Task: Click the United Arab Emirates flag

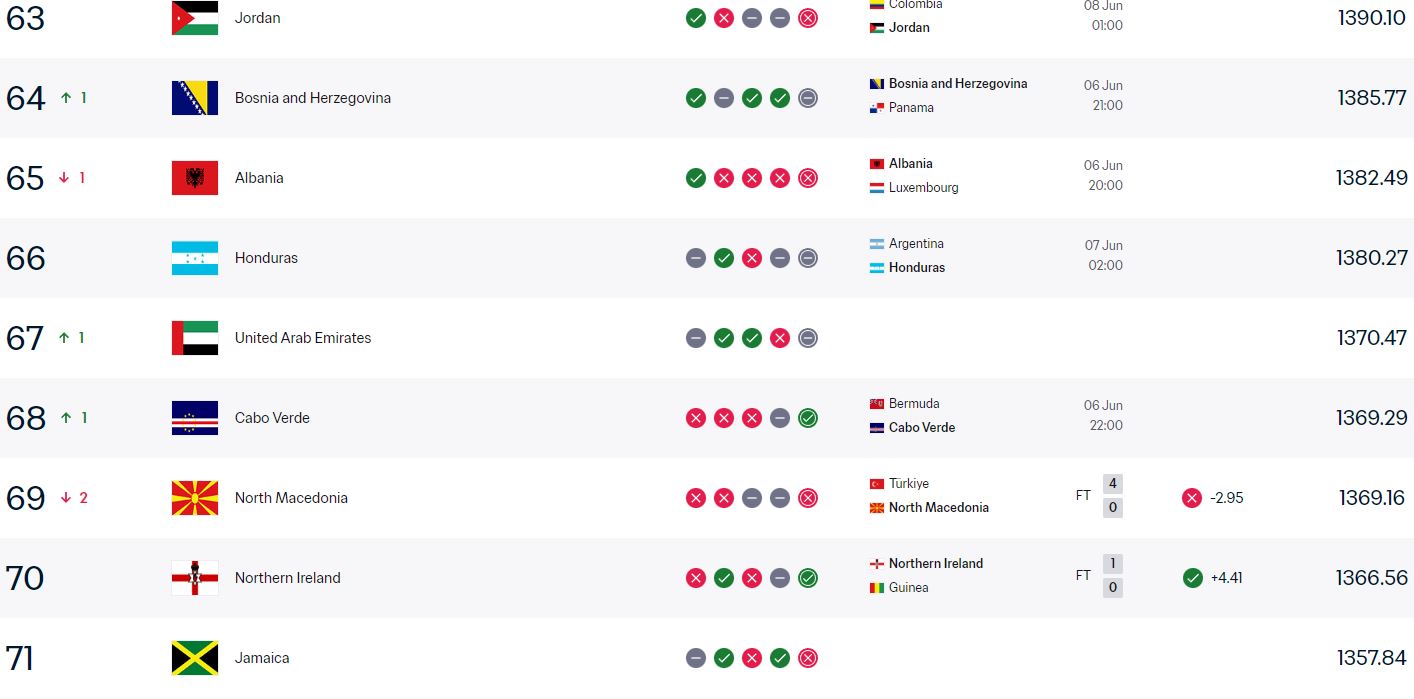Action: pos(195,338)
